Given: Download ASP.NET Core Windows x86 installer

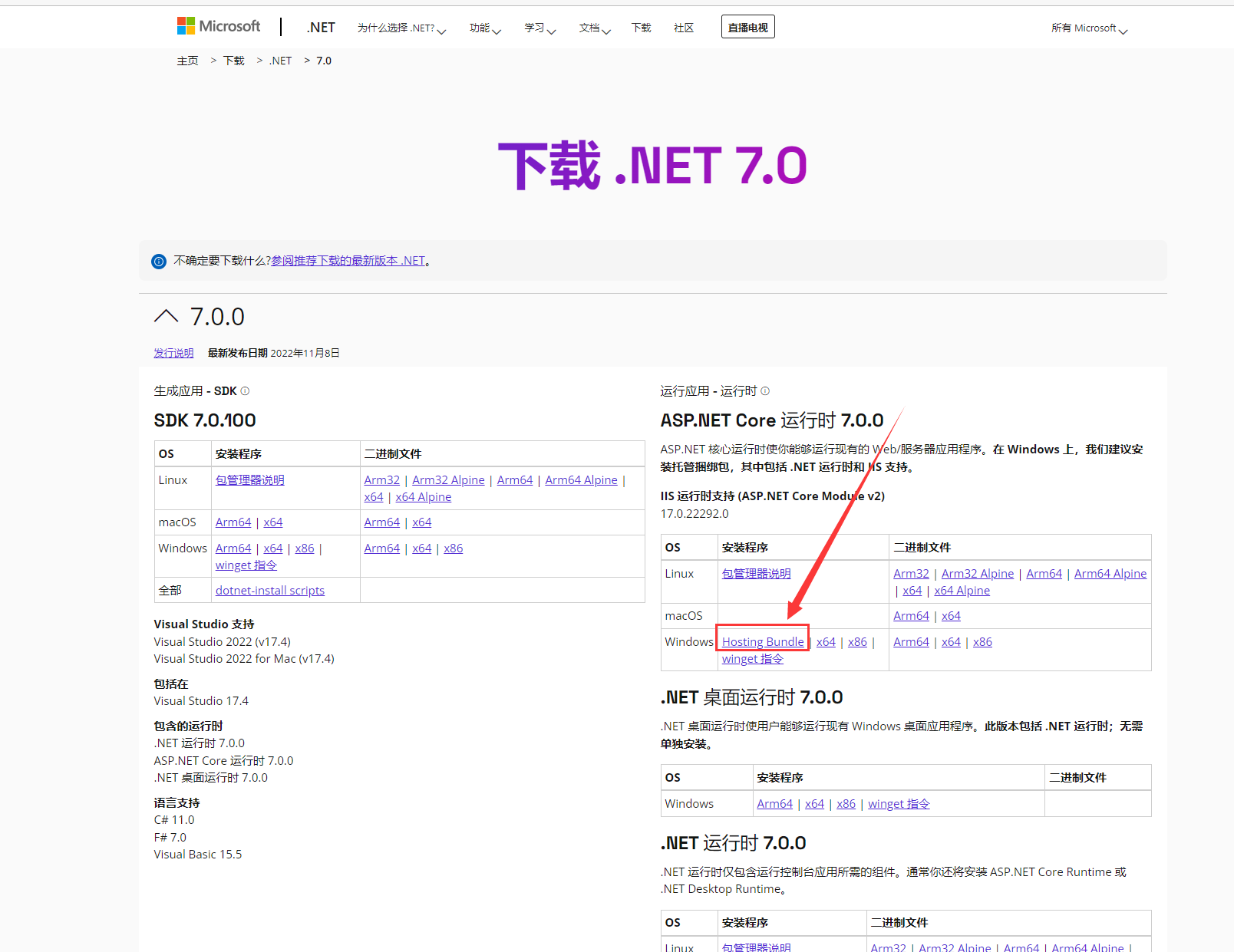Looking at the screenshot, I should tap(857, 642).
